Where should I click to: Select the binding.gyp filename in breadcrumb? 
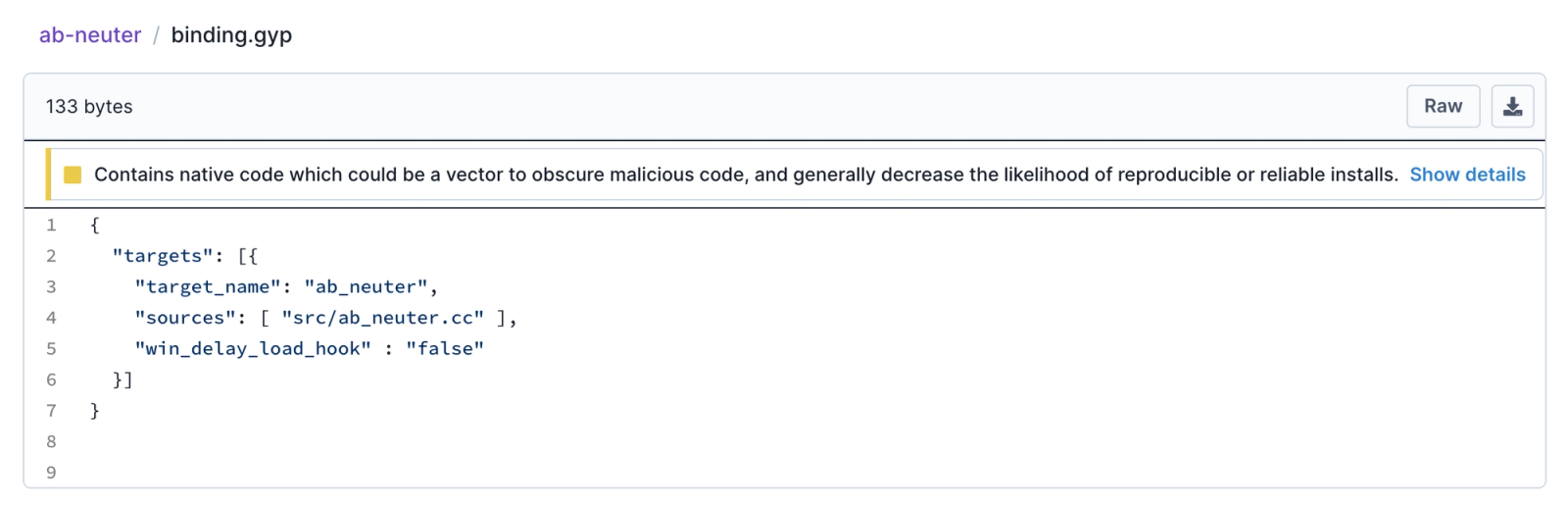231,35
